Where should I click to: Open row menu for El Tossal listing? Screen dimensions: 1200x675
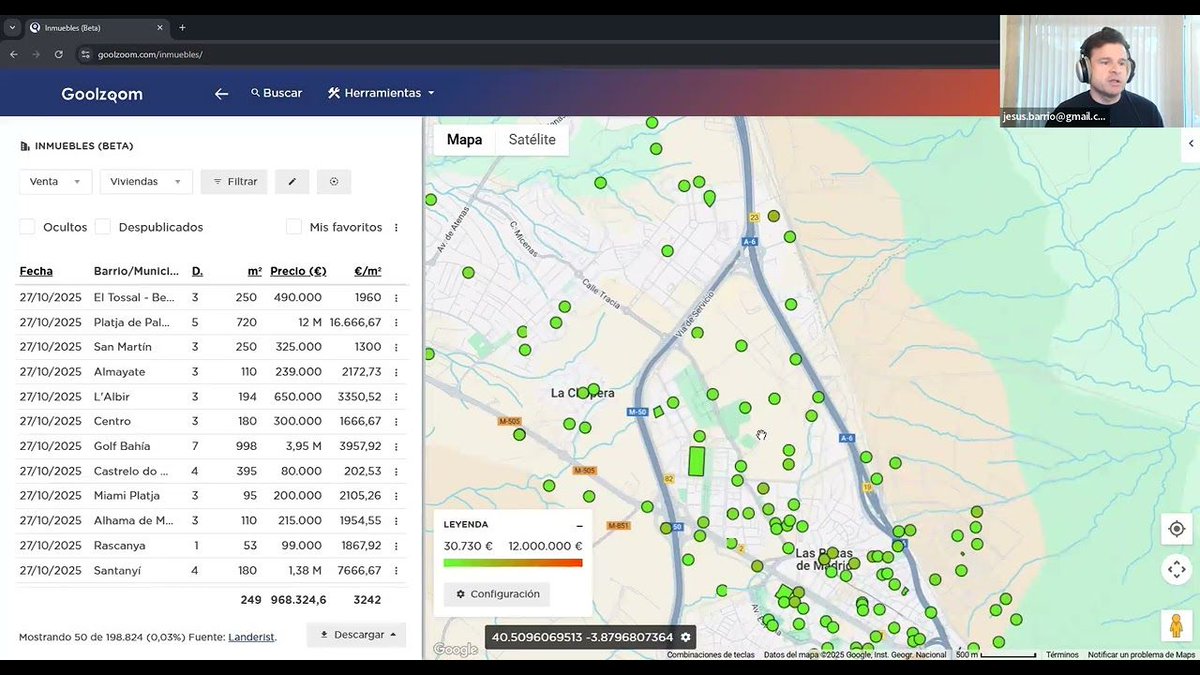(x=396, y=297)
